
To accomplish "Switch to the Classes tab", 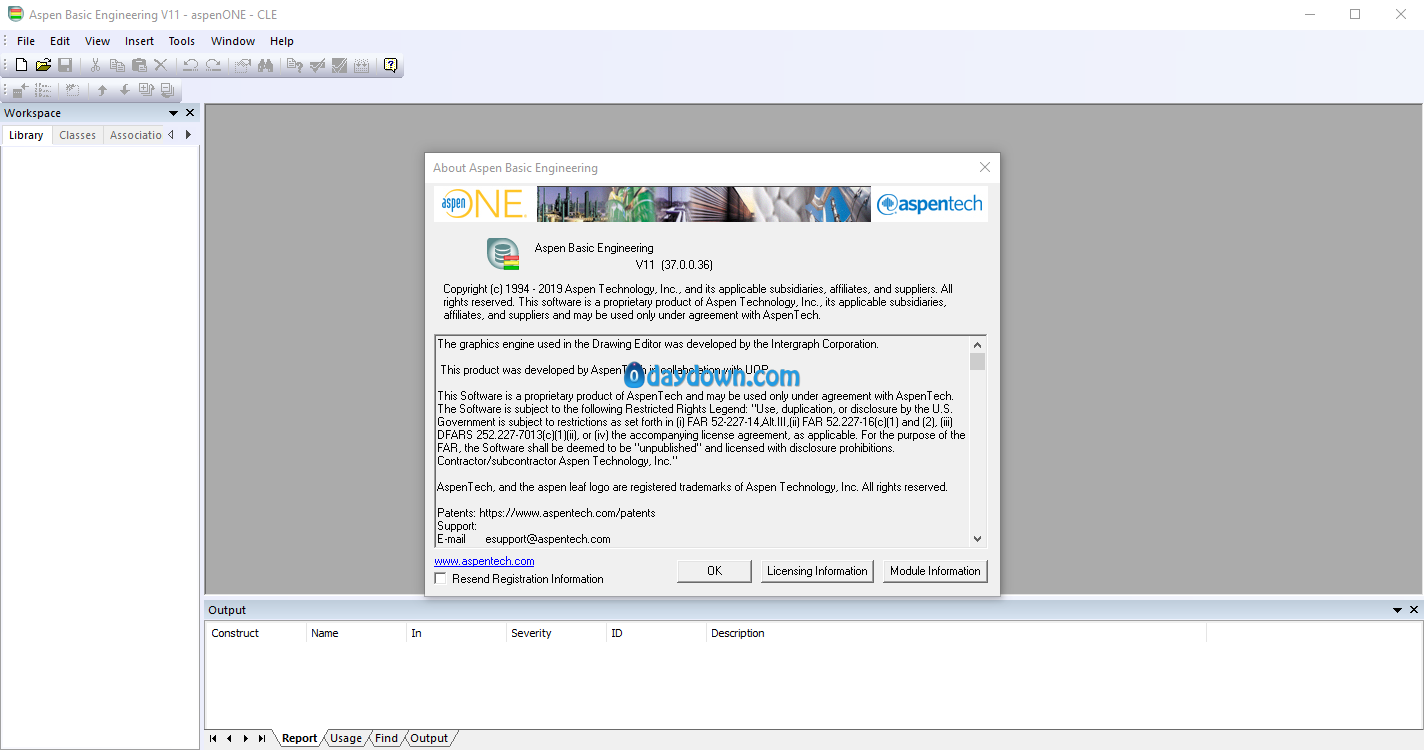I will point(77,135).
